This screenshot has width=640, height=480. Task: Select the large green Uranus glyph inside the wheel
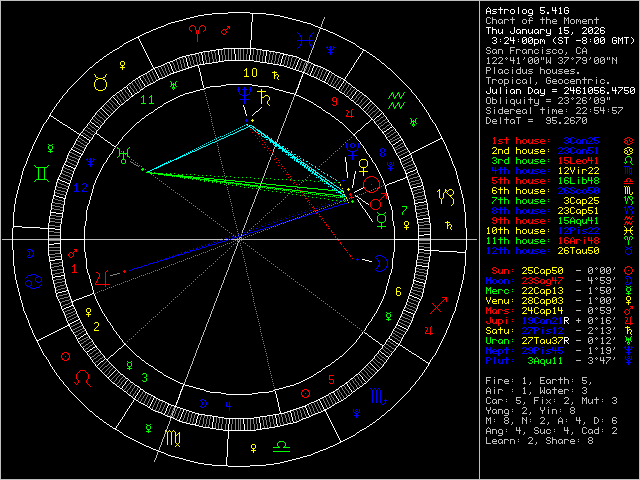tap(123, 156)
